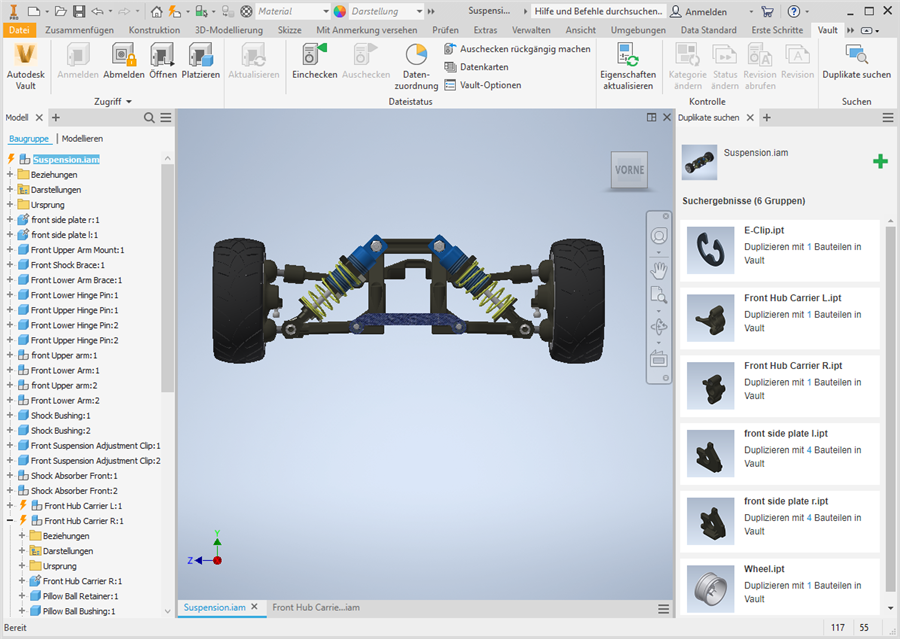Close the Duplikate suchen panel tab
The image size is (900, 639).
[750, 118]
